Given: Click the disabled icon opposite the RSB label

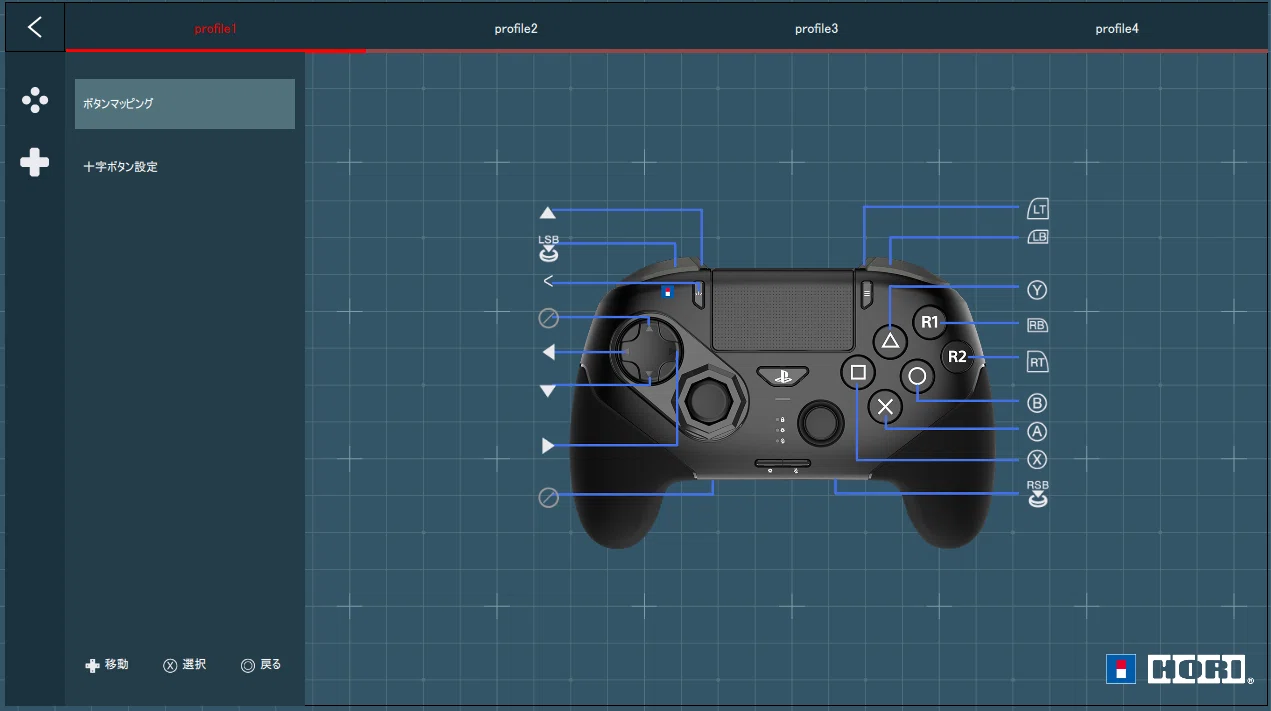Looking at the screenshot, I should (x=548, y=497).
